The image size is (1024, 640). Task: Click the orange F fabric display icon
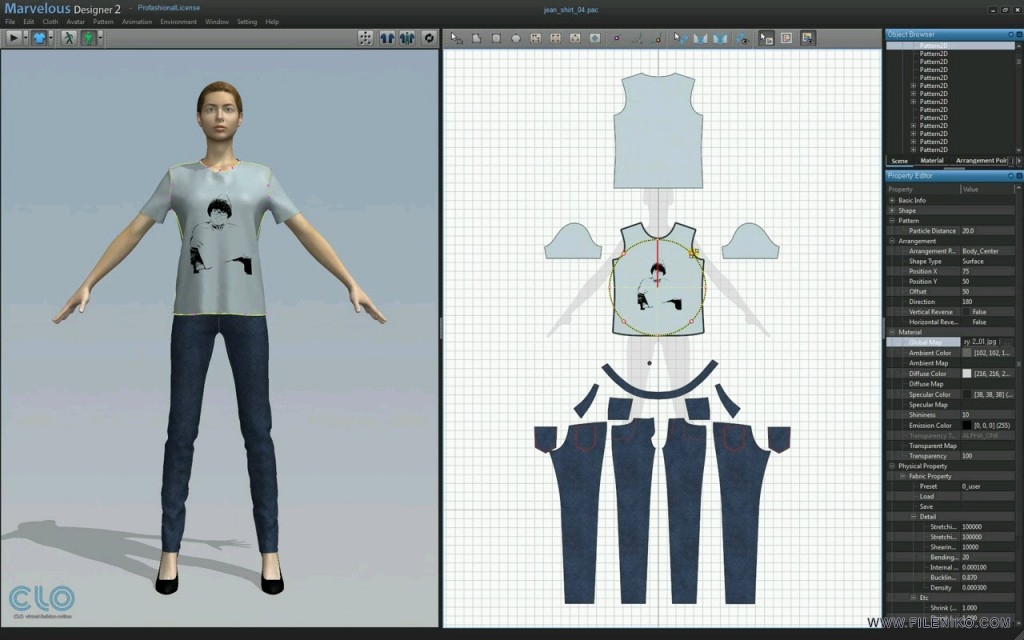(787, 39)
